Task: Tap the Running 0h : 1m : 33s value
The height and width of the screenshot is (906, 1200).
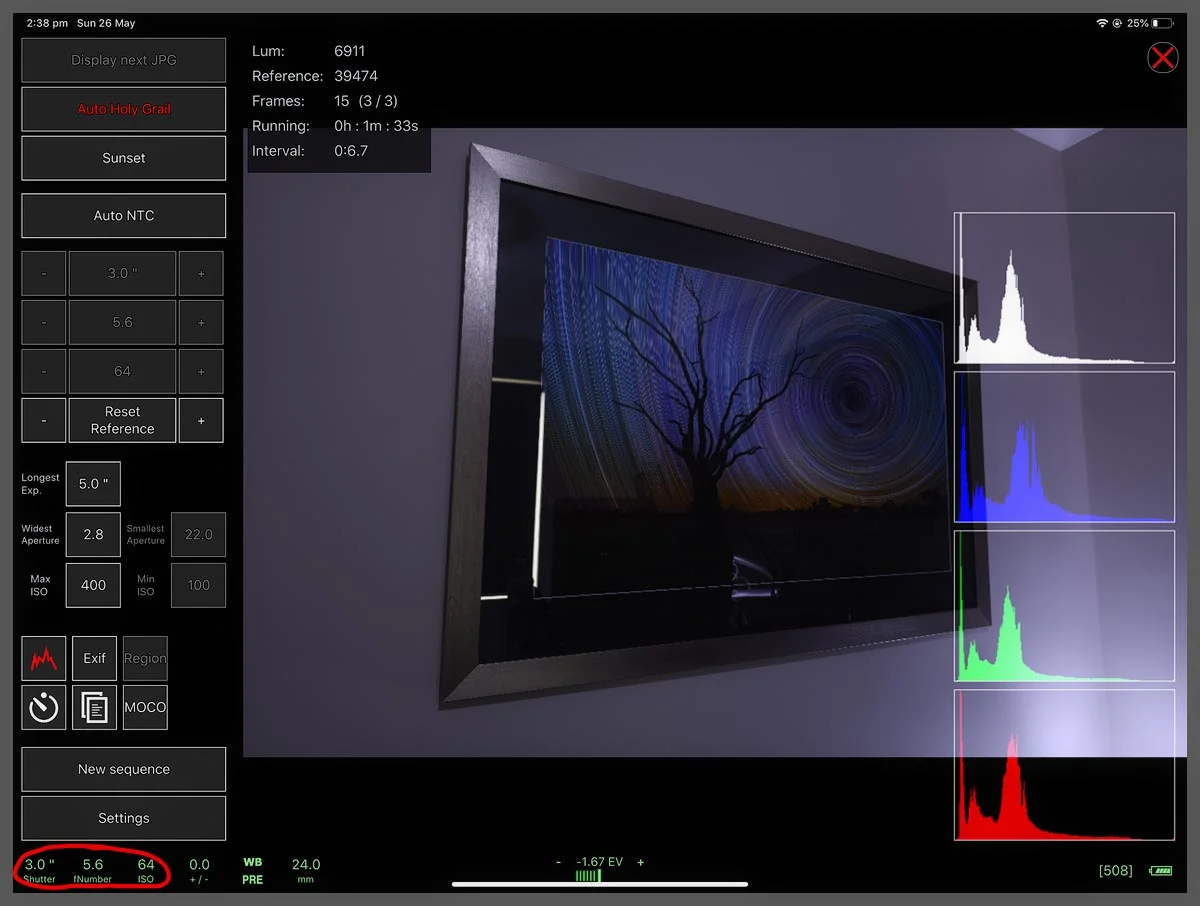Action: point(376,126)
